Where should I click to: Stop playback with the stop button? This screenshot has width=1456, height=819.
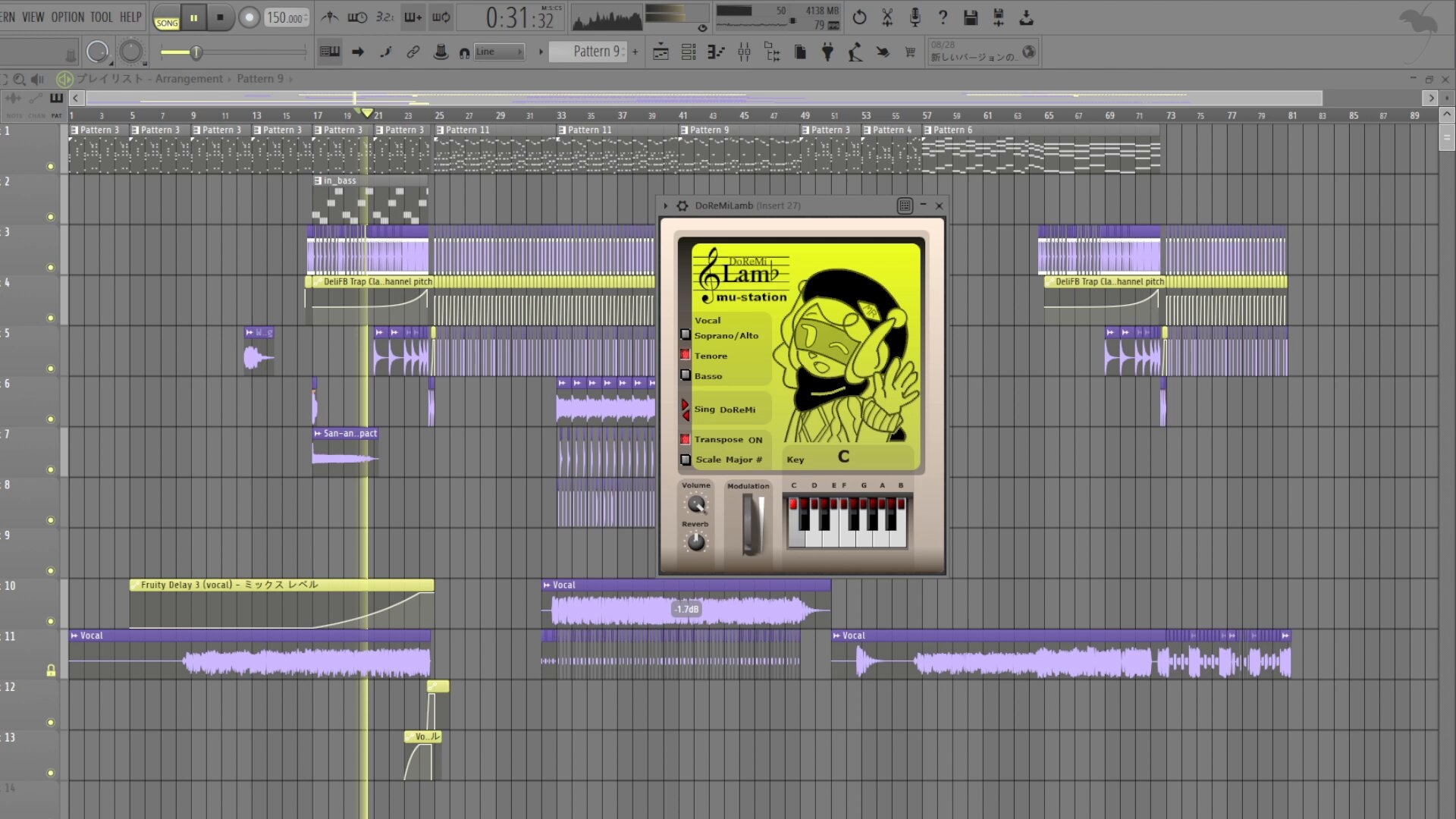(220, 17)
